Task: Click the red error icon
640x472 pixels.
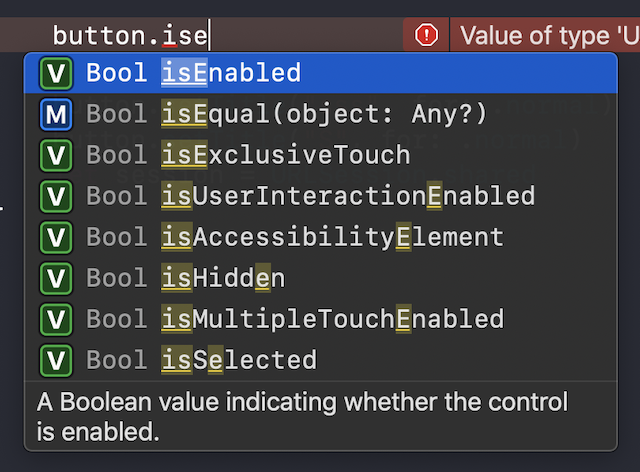Action: pyautogui.click(x=427, y=35)
